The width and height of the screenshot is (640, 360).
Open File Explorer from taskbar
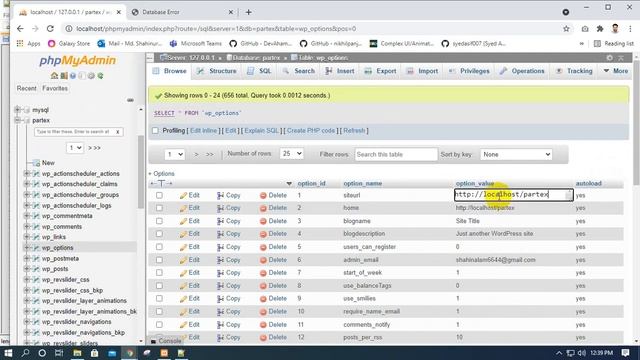pyautogui.click(x=77, y=353)
